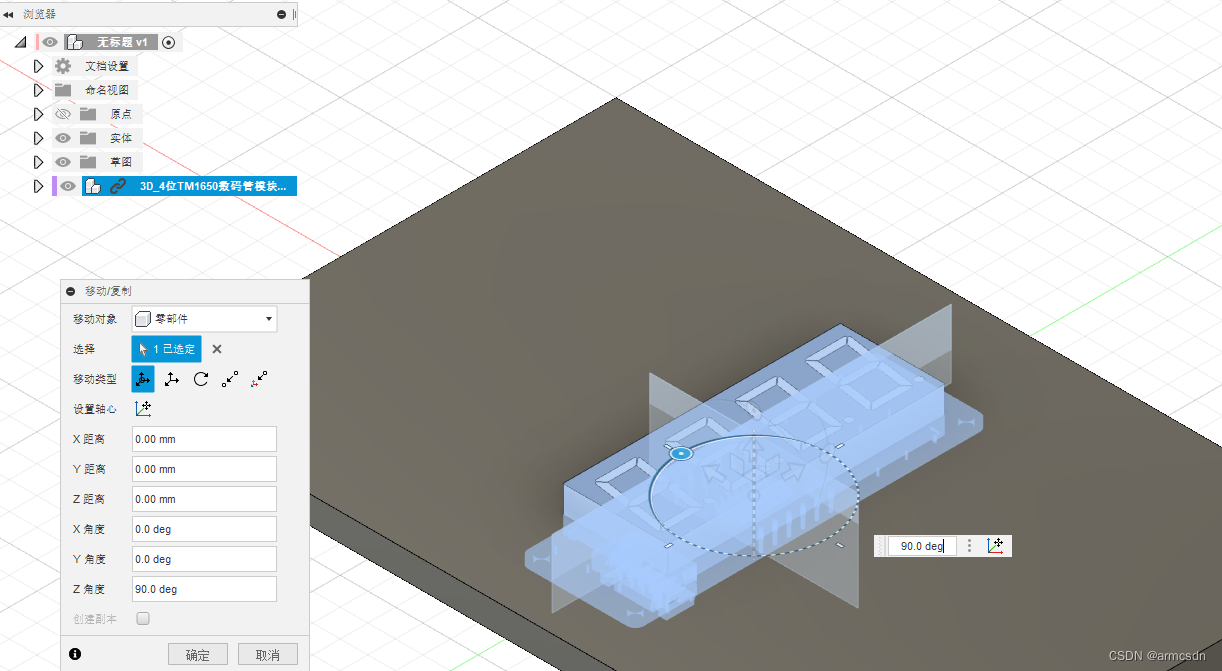Select the 命名视图 label
Viewport: 1222px width, 671px height.
click(x=107, y=90)
